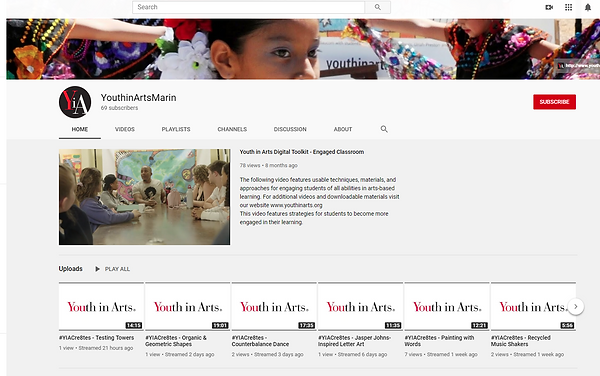
Task: Open the Engaged Classroom featured video title
Action: 302,152
